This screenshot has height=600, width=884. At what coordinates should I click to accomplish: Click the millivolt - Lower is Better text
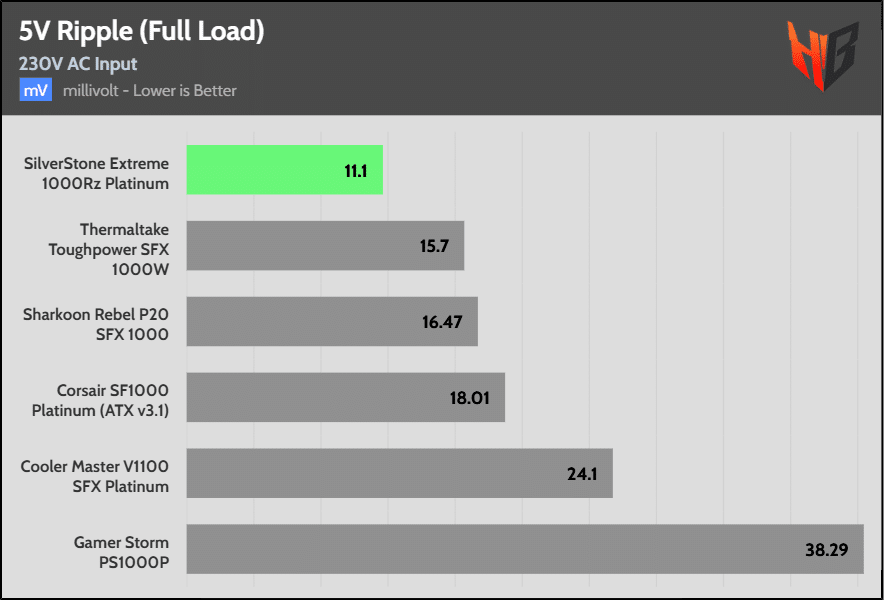pyautogui.click(x=149, y=91)
